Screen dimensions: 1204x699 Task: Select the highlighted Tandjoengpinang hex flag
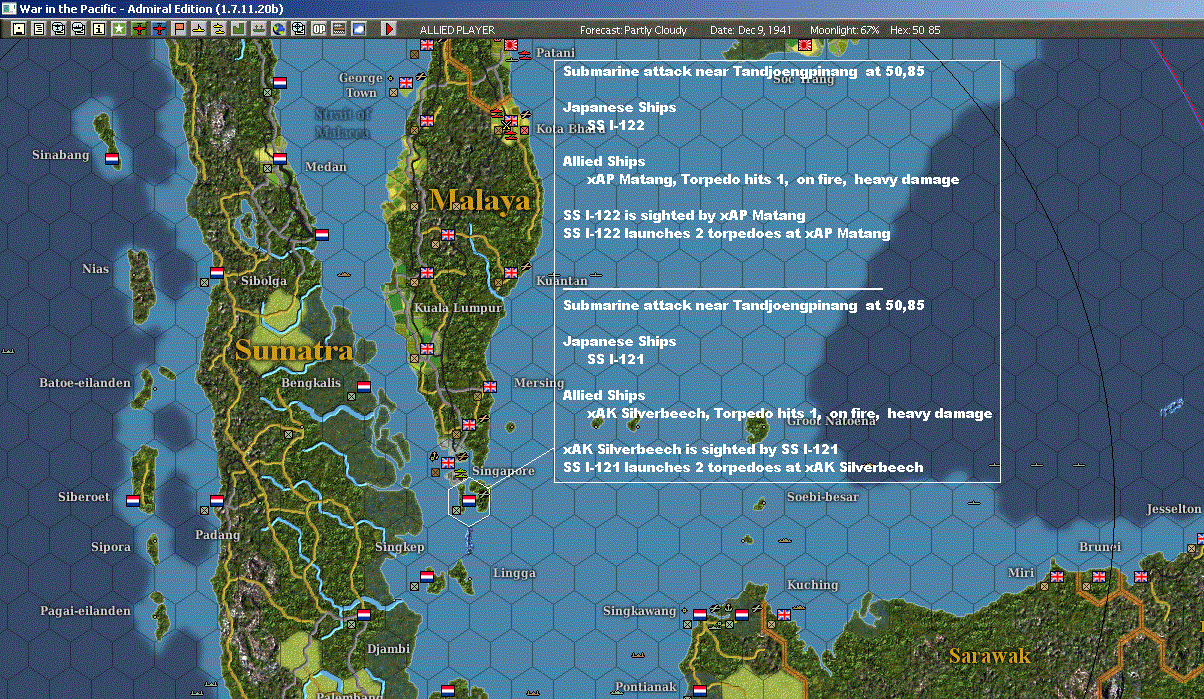[468, 499]
